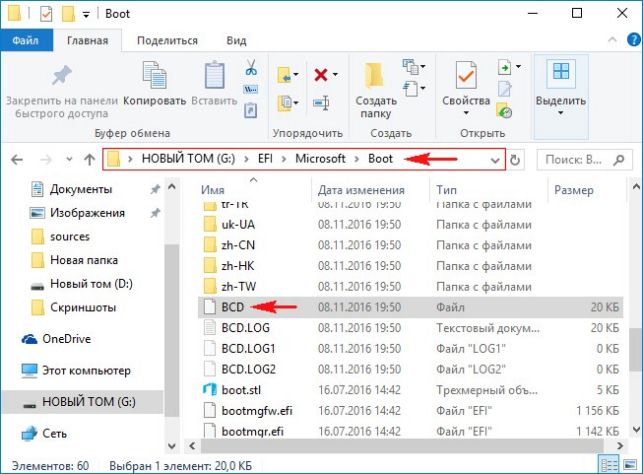Switch to Large icons view in status bar
Screen dimensions: 643x474
[630, 465]
